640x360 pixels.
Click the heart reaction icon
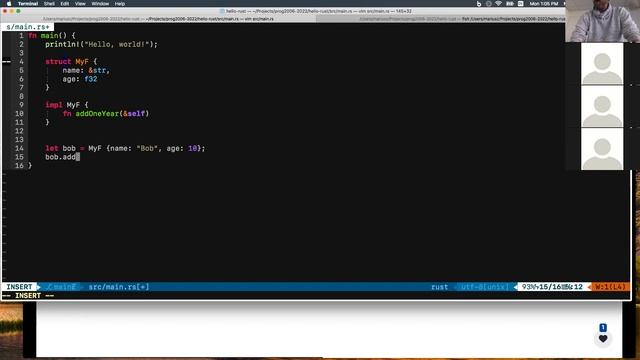click(x=603, y=338)
